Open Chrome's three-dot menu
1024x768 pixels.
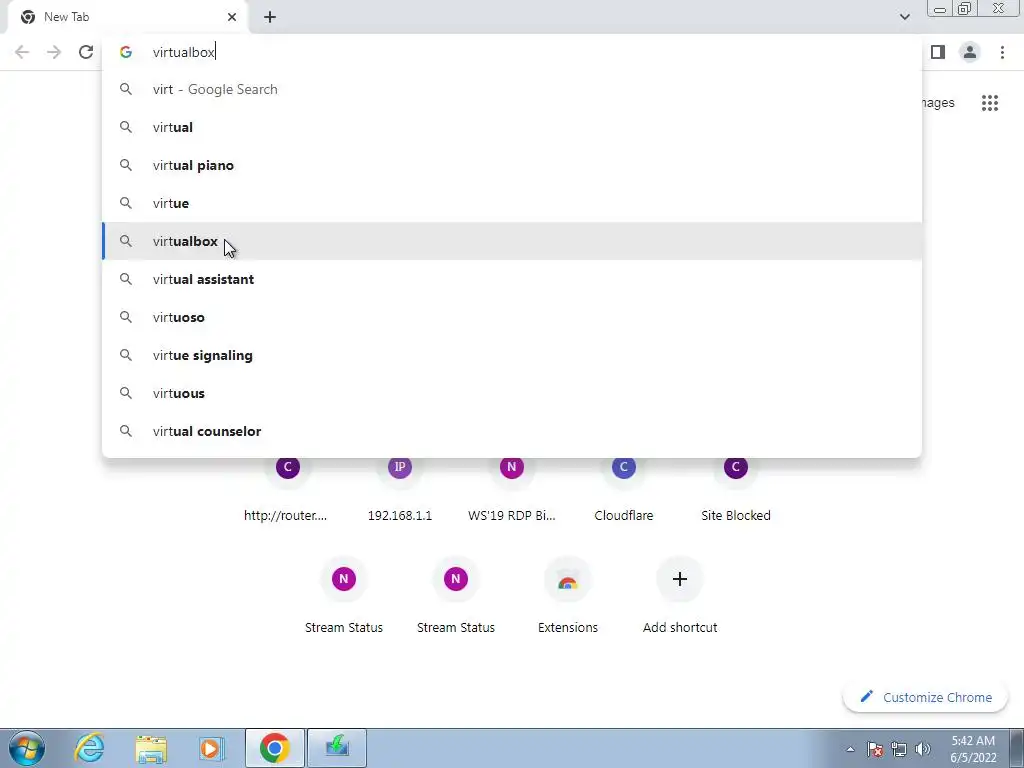tap(1002, 52)
